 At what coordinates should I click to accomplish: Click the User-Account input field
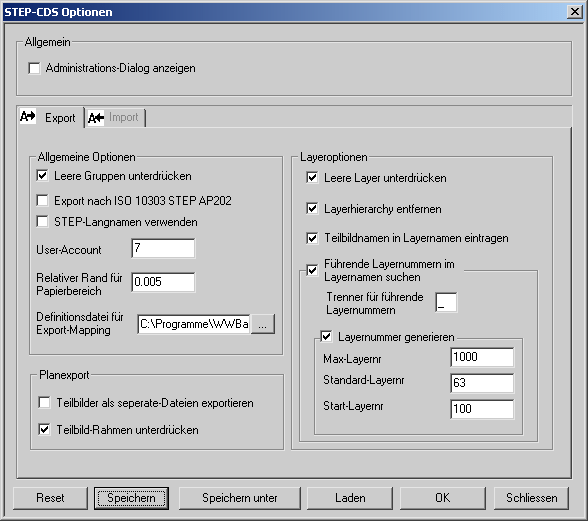[163, 248]
